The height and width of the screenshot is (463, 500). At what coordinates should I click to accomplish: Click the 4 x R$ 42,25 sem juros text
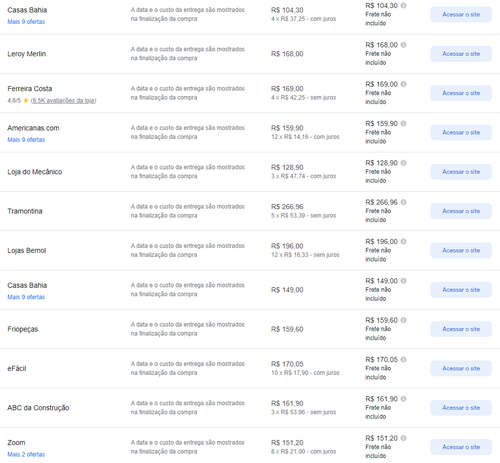tap(303, 98)
